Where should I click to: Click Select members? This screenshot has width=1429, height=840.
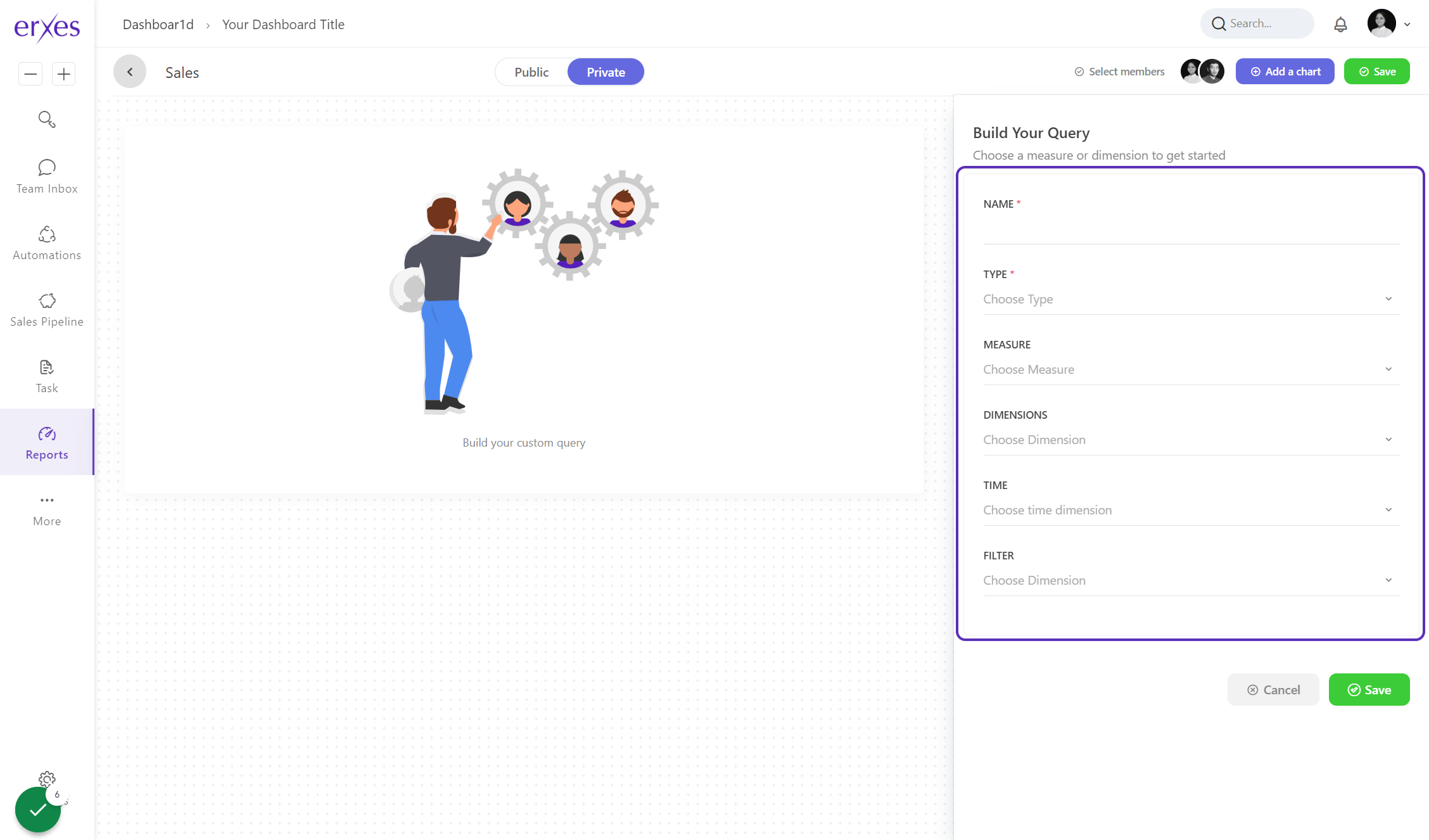point(1119,72)
